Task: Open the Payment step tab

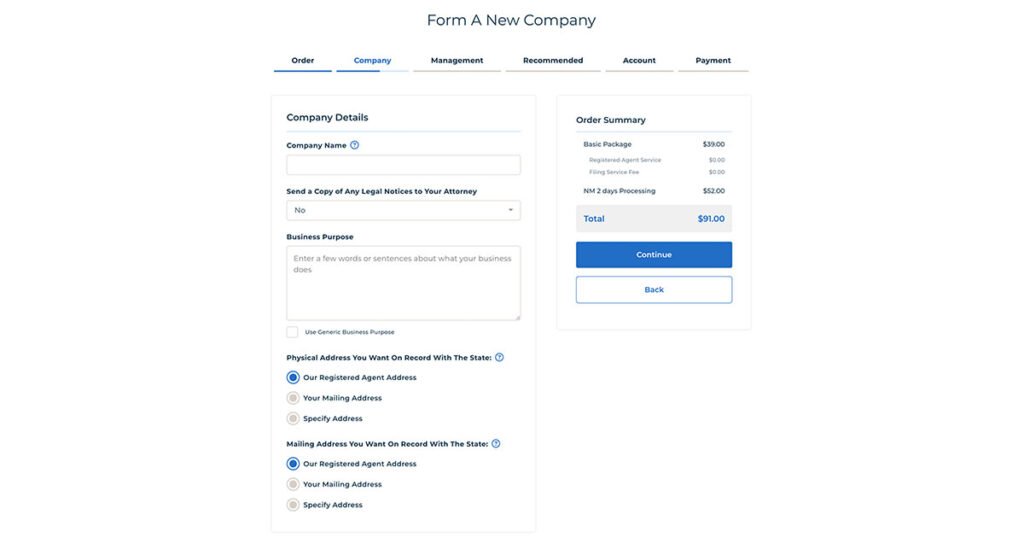Action: tap(713, 61)
